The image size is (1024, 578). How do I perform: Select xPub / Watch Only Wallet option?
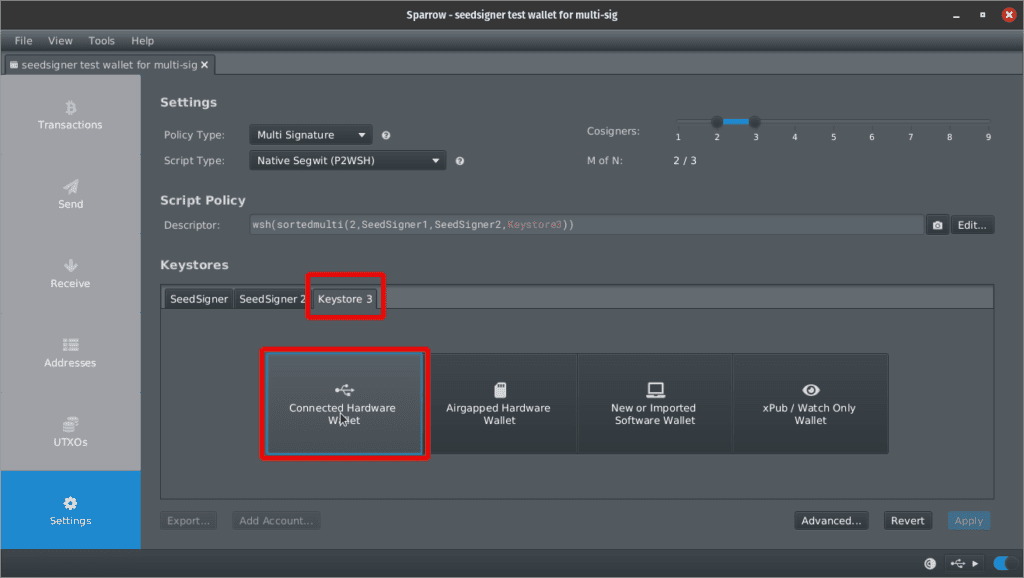(810, 404)
